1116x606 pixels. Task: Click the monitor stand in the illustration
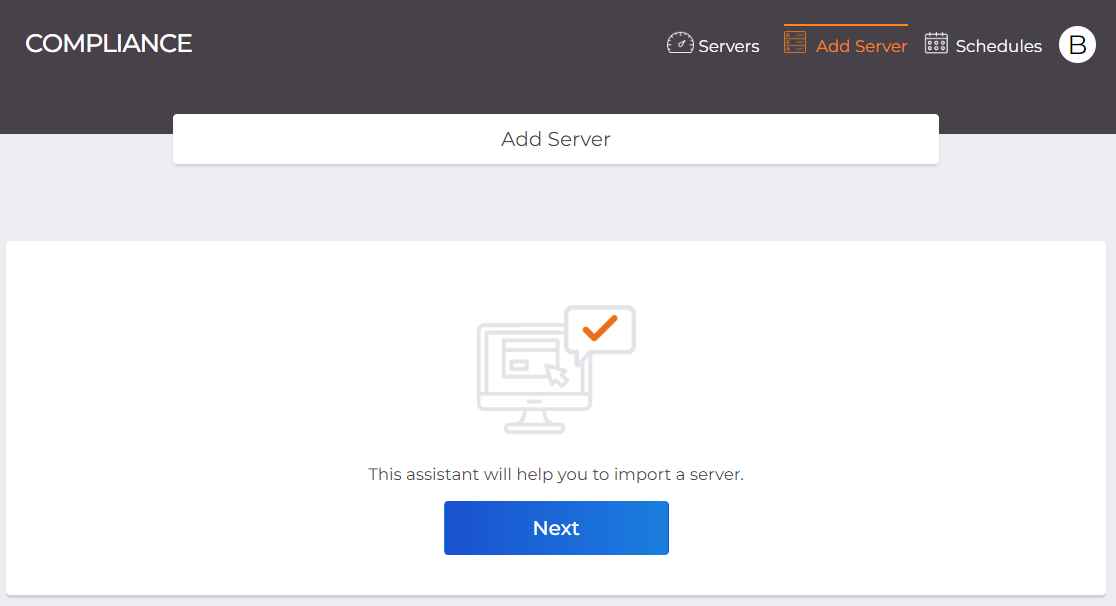(x=534, y=422)
